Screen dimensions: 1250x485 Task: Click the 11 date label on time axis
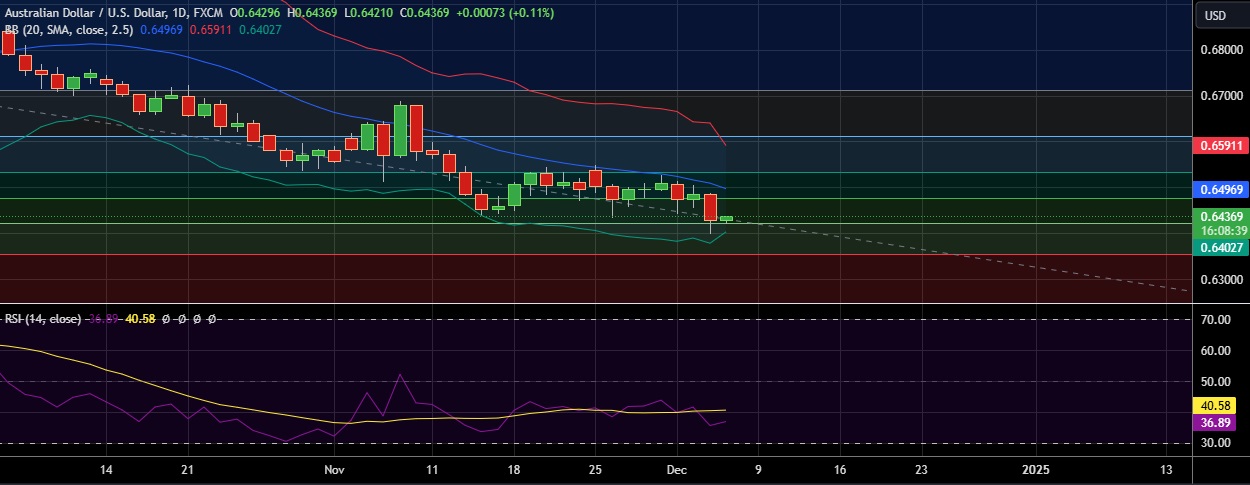[x=432, y=469]
